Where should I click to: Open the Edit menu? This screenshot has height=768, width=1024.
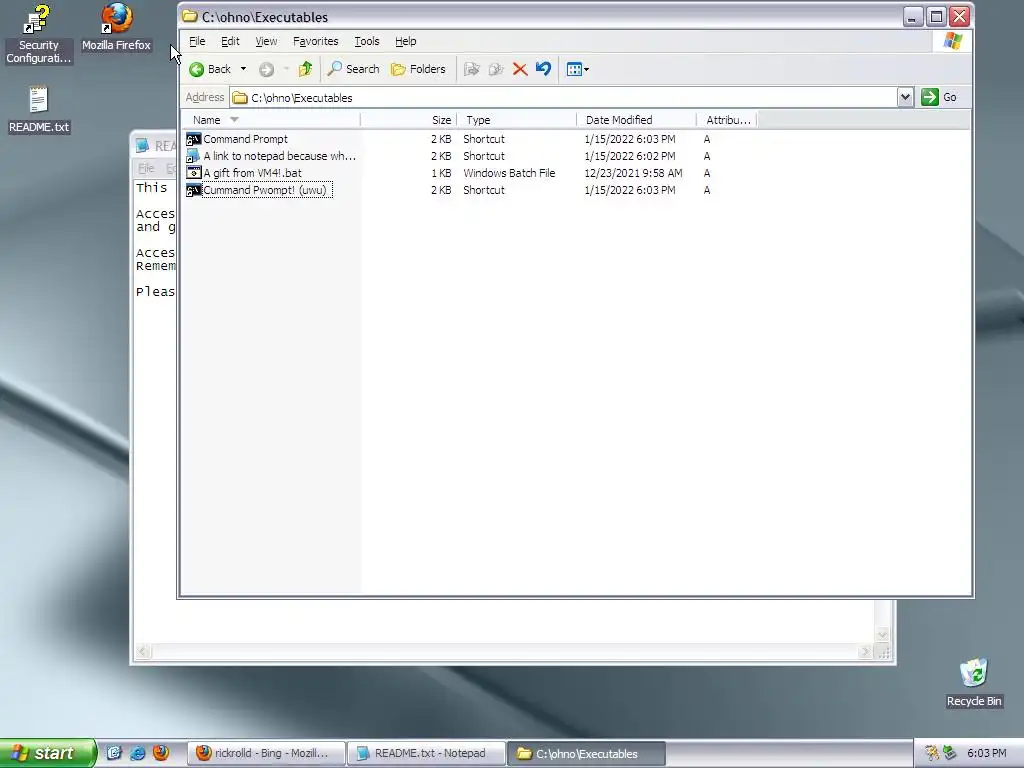[x=230, y=41]
